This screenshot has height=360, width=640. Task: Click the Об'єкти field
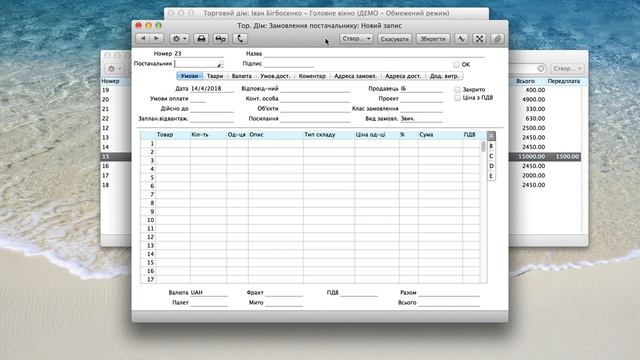coord(315,109)
